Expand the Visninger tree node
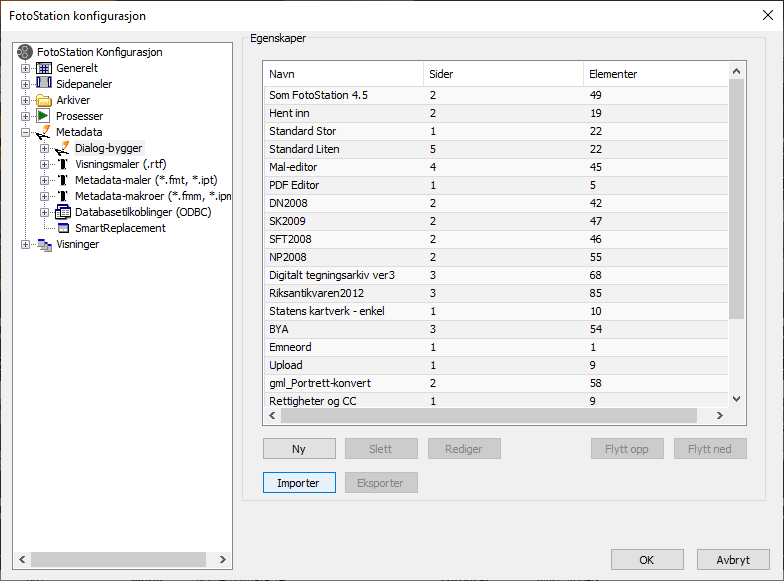The width and height of the screenshot is (784, 581). 26,244
